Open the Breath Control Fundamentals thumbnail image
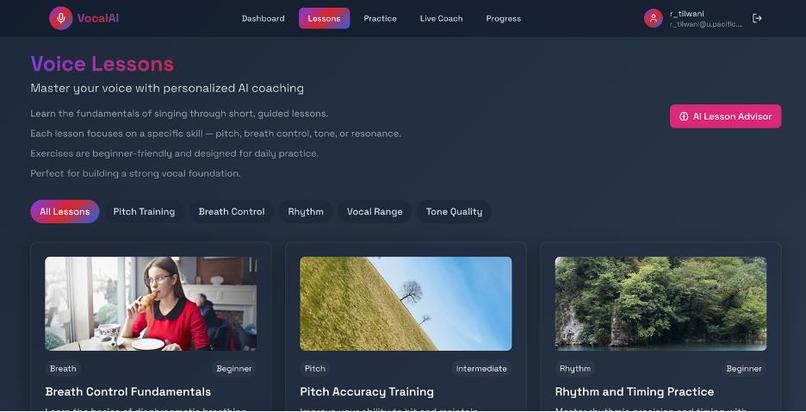 tap(151, 304)
